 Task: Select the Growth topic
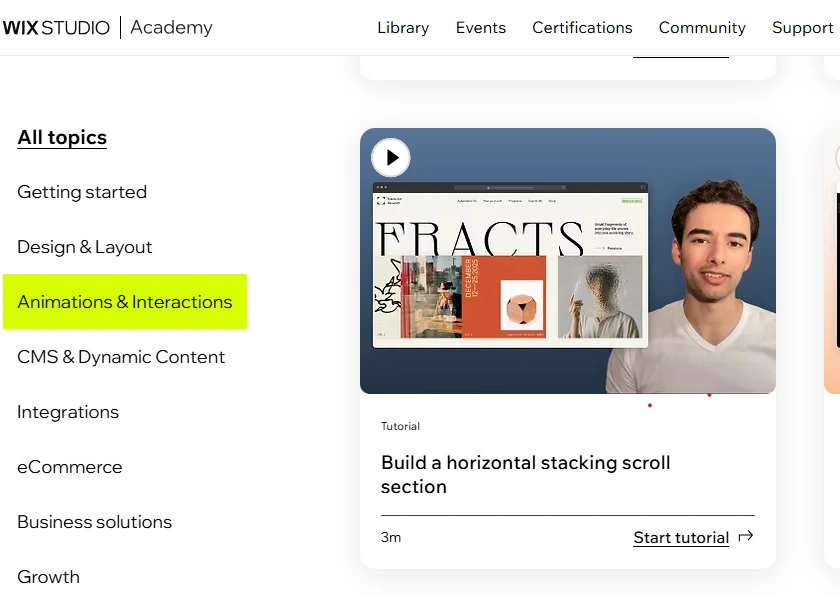[x=48, y=577]
